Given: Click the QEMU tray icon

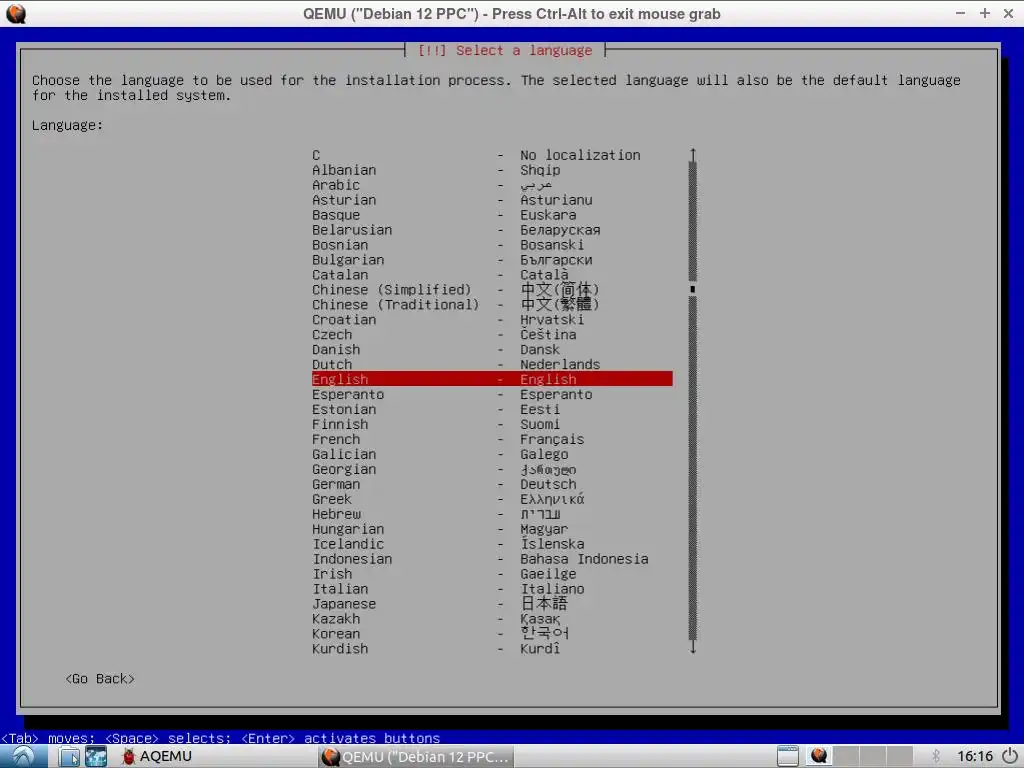Looking at the screenshot, I should pos(819,756).
